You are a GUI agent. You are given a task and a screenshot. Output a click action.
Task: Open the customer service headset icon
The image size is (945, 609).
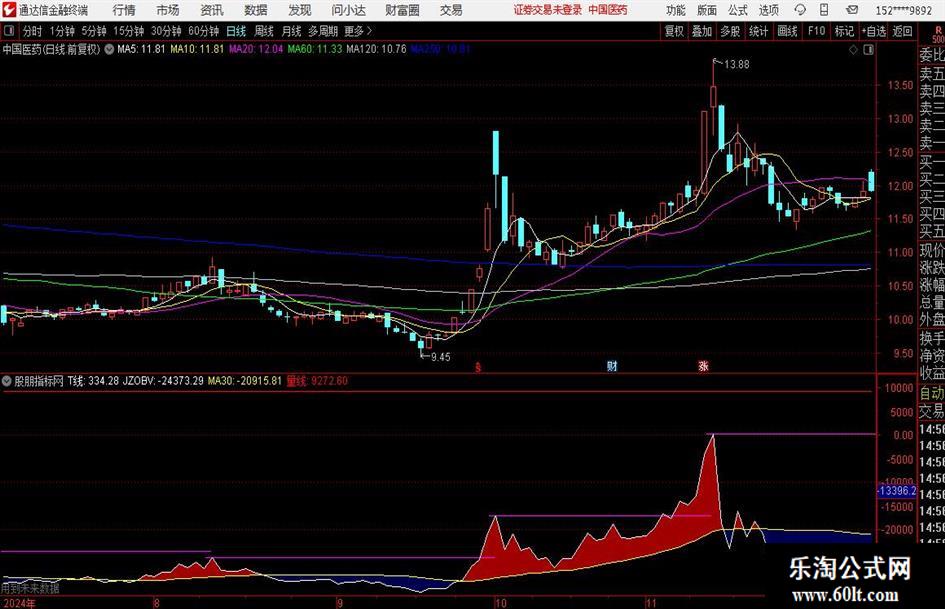(800, 10)
